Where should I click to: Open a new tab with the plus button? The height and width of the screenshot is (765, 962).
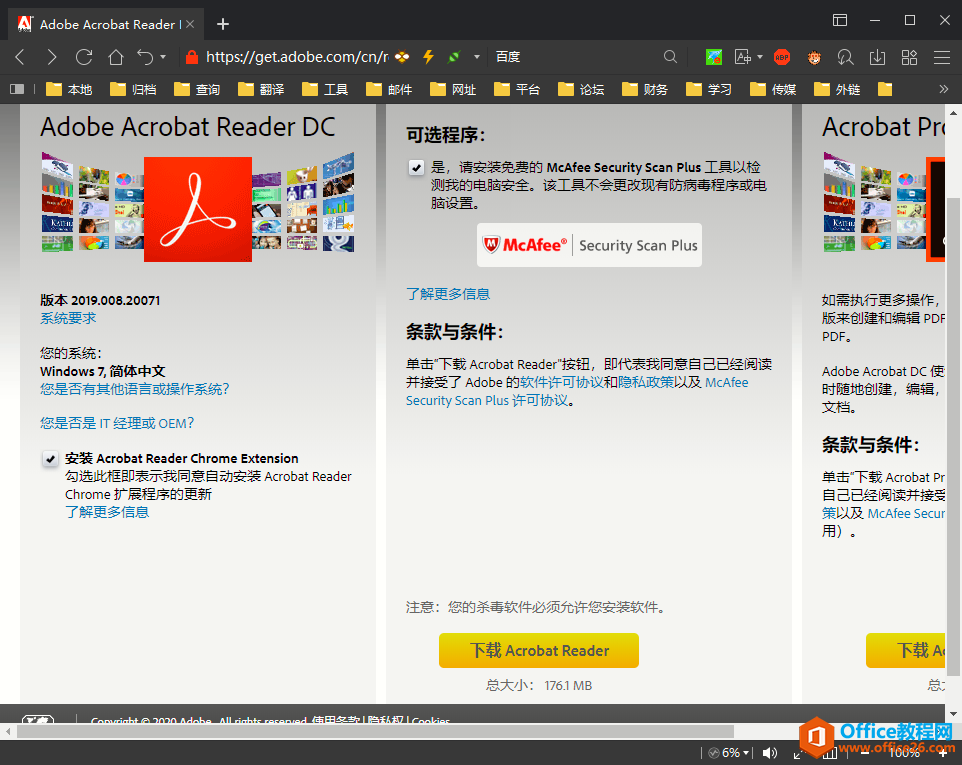point(223,24)
